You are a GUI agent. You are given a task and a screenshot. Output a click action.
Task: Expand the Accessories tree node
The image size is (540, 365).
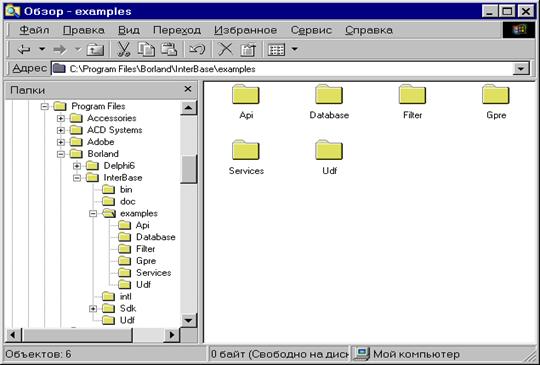click(x=61, y=118)
